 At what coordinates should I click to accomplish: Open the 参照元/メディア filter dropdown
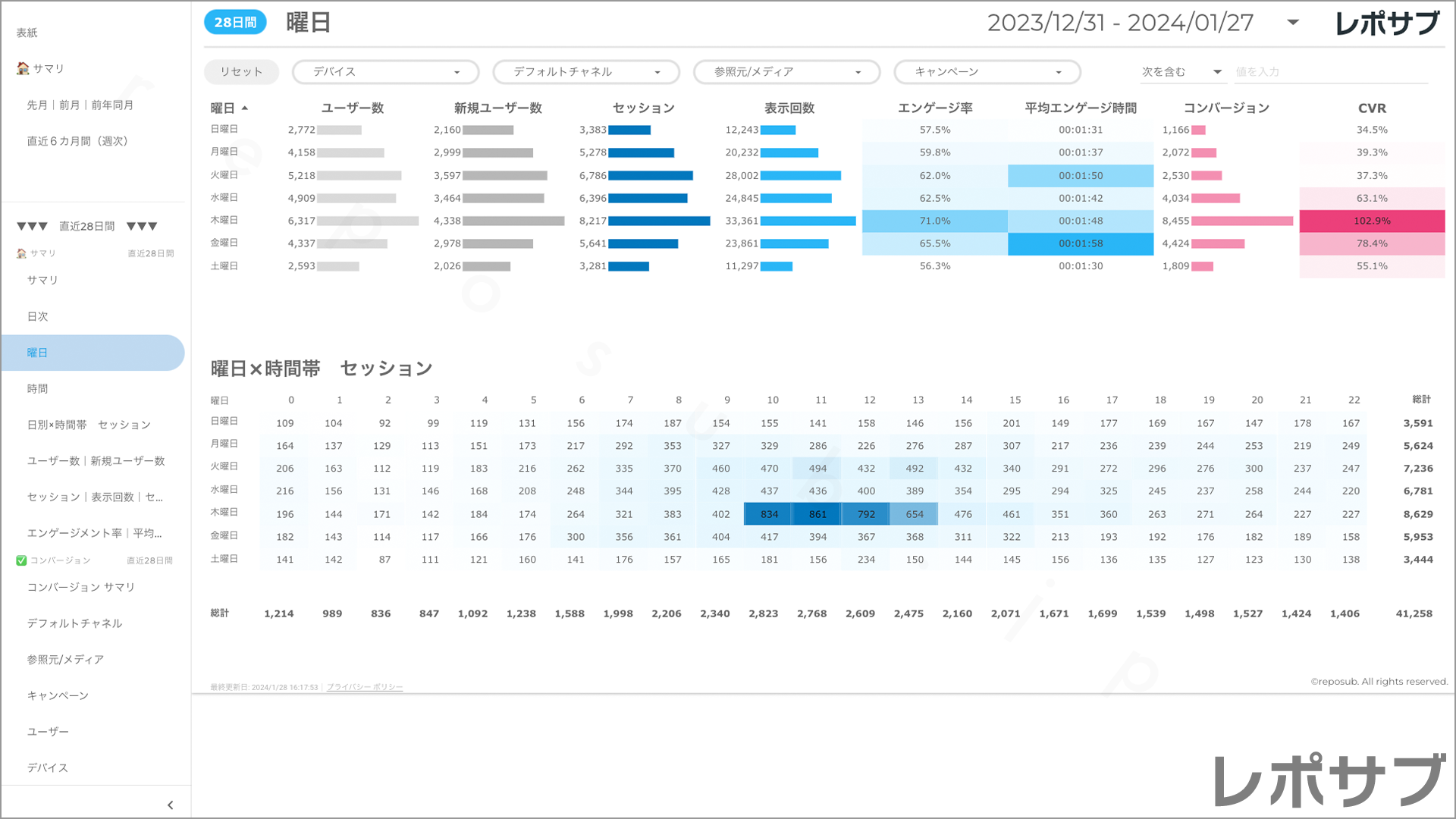[x=786, y=72]
